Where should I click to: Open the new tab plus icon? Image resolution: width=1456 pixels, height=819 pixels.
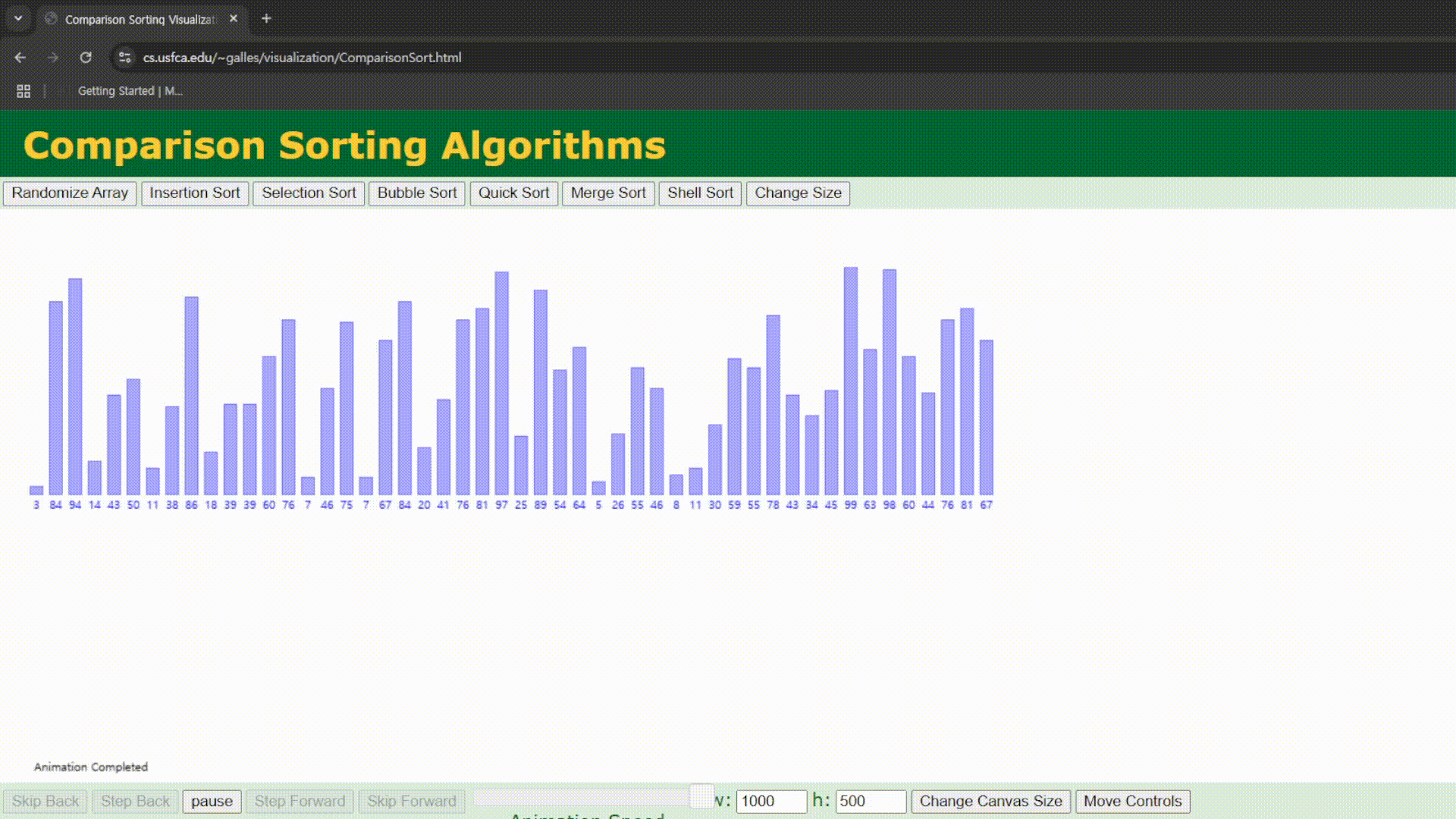pyautogui.click(x=266, y=19)
